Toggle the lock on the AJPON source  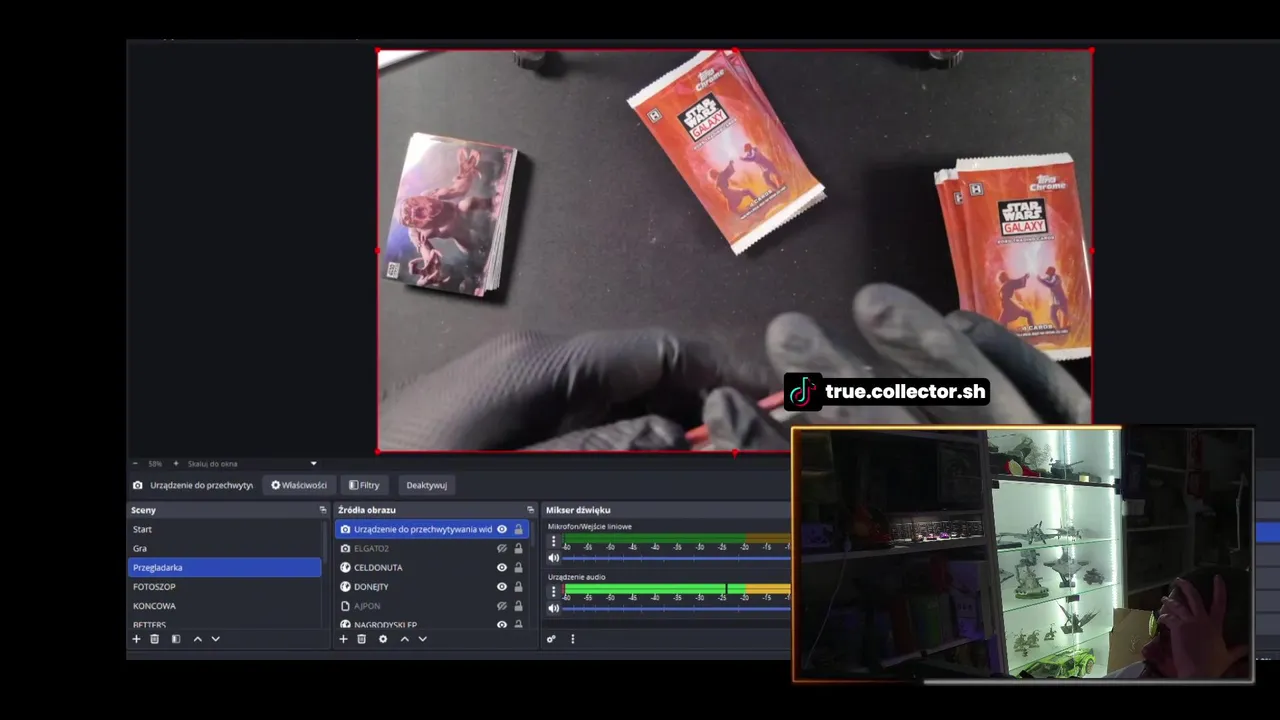[518, 606]
